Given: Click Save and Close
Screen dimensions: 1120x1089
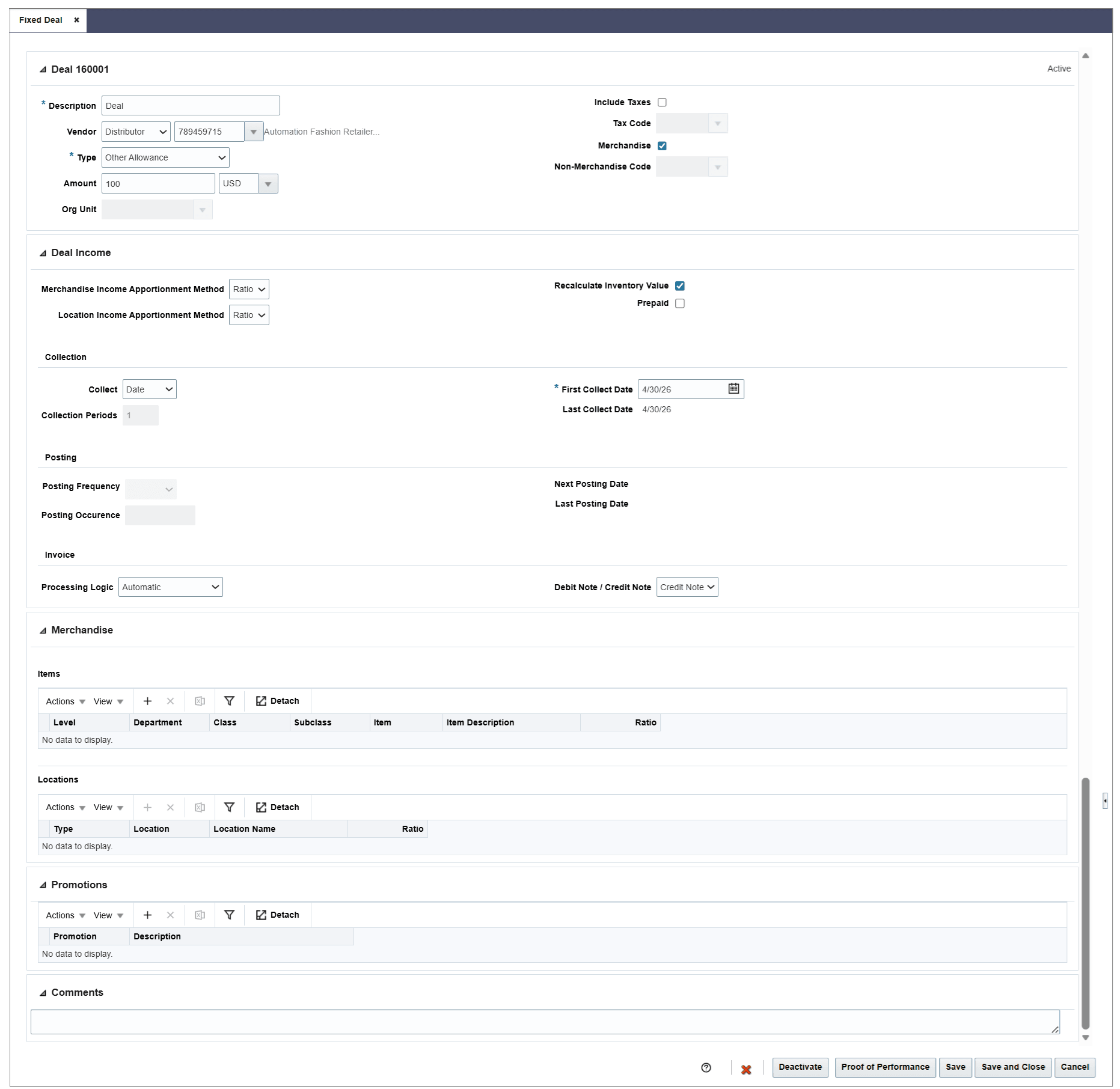Looking at the screenshot, I should coord(1013,1067).
